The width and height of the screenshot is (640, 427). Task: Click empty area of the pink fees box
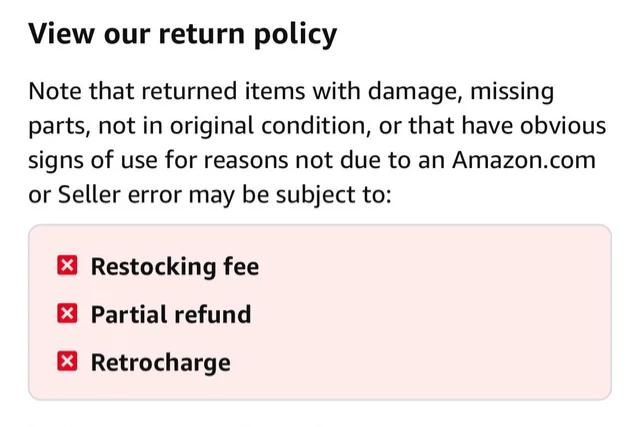click(x=450, y=315)
